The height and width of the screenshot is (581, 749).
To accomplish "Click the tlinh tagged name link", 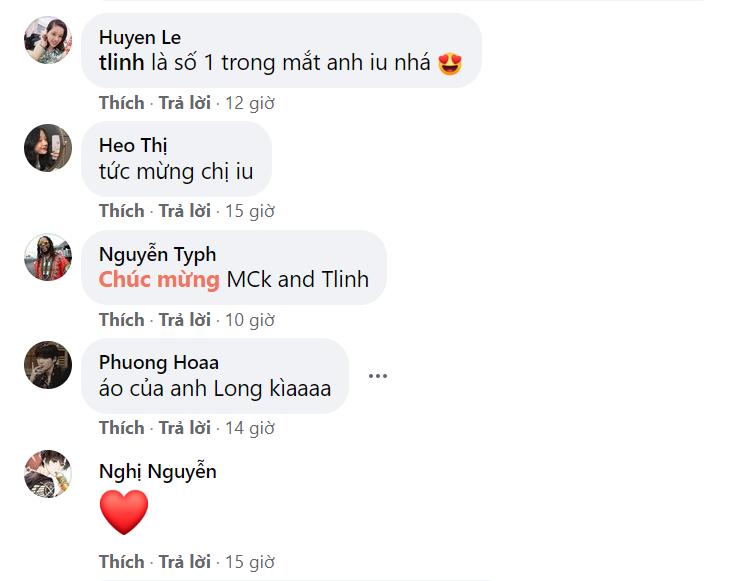I will click(121, 63).
